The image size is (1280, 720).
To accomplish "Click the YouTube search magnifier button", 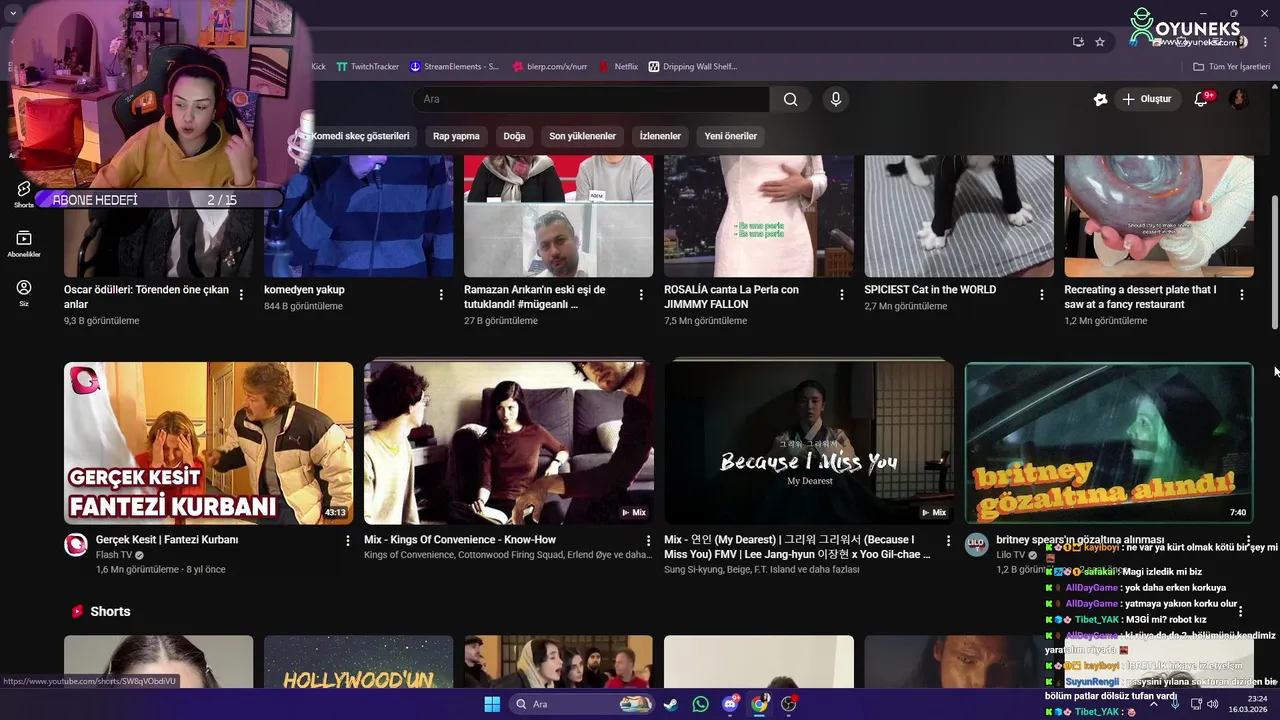I will coord(790,99).
